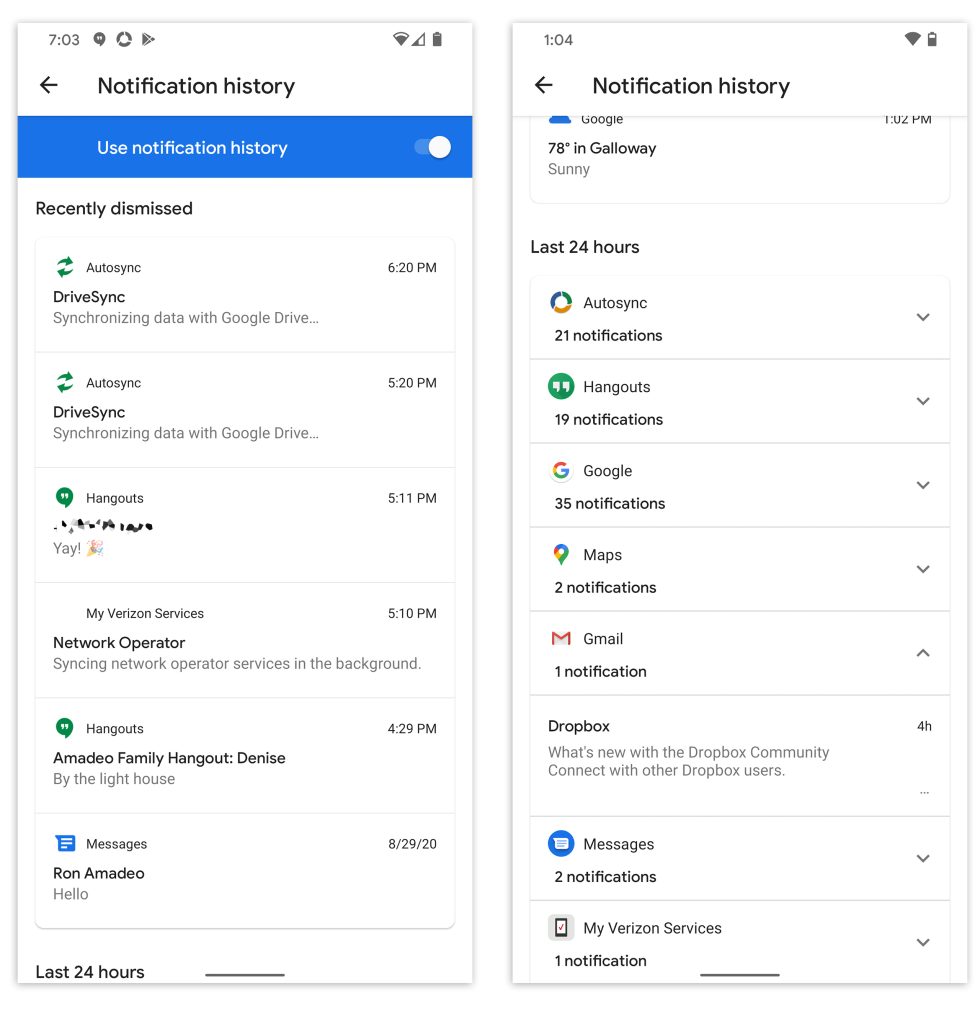This screenshot has width=980, height=1024.
Task: Tap the 35 notifications count text
Action: (x=609, y=504)
